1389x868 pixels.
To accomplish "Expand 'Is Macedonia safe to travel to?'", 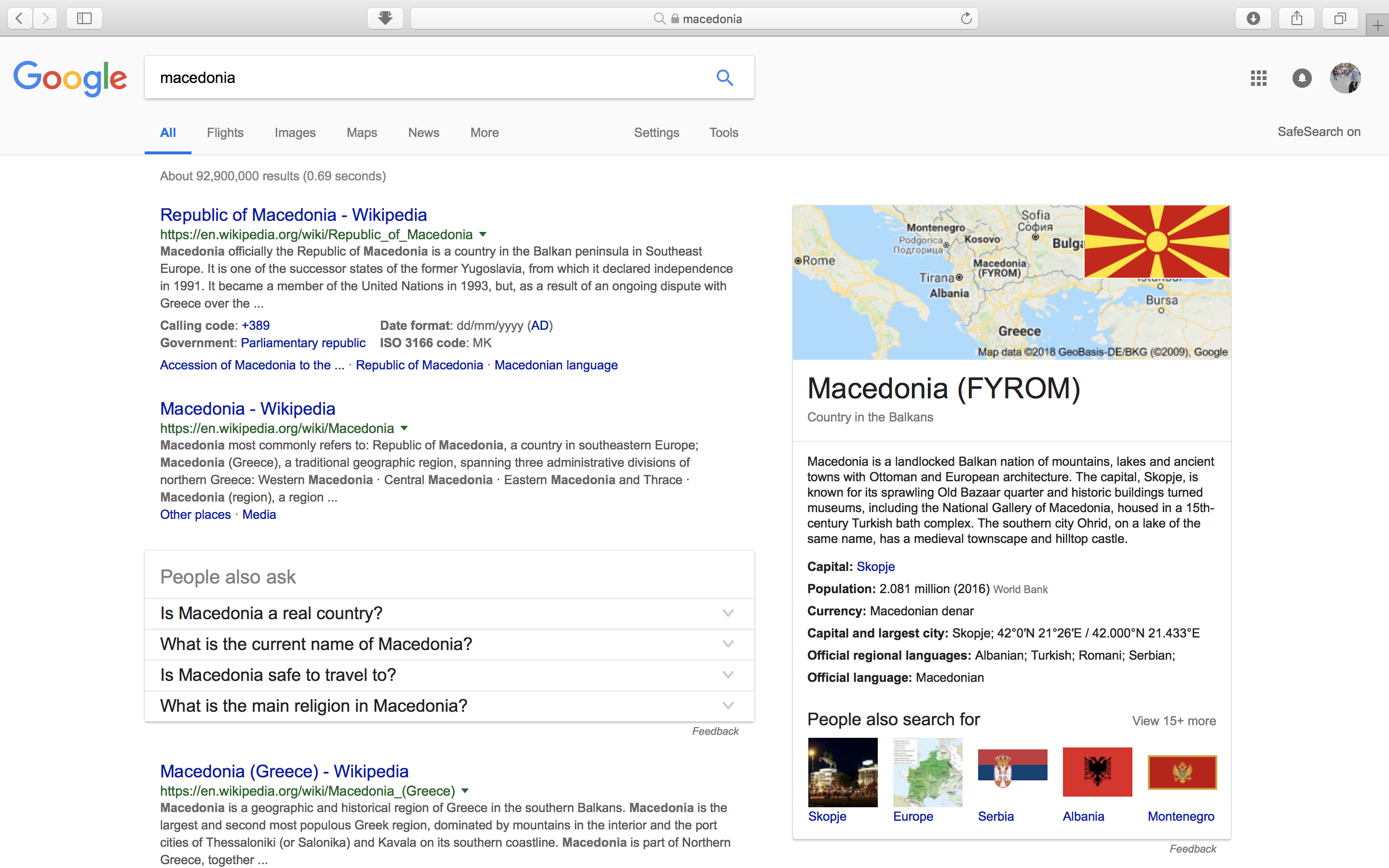I will [x=449, y=675].
